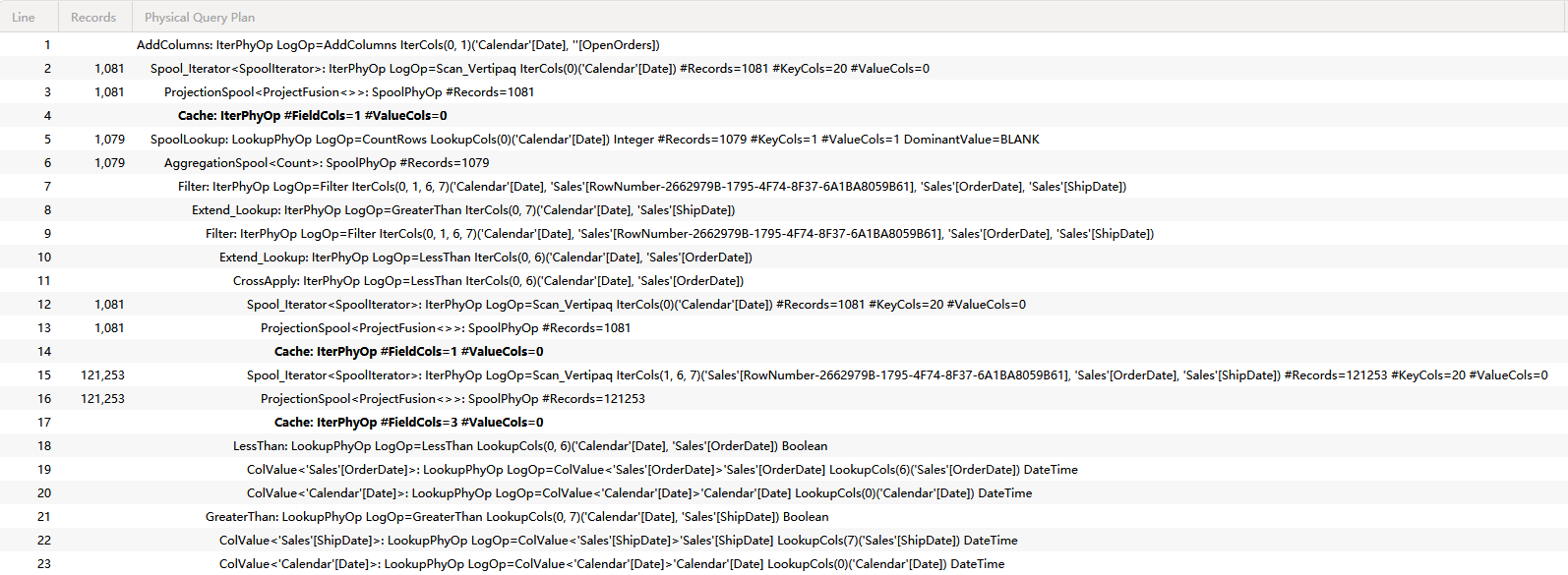This screenshot has width=1568, height=575.
Task: Select the Physical Query Plan column header
Action: (x=850, y=17)
